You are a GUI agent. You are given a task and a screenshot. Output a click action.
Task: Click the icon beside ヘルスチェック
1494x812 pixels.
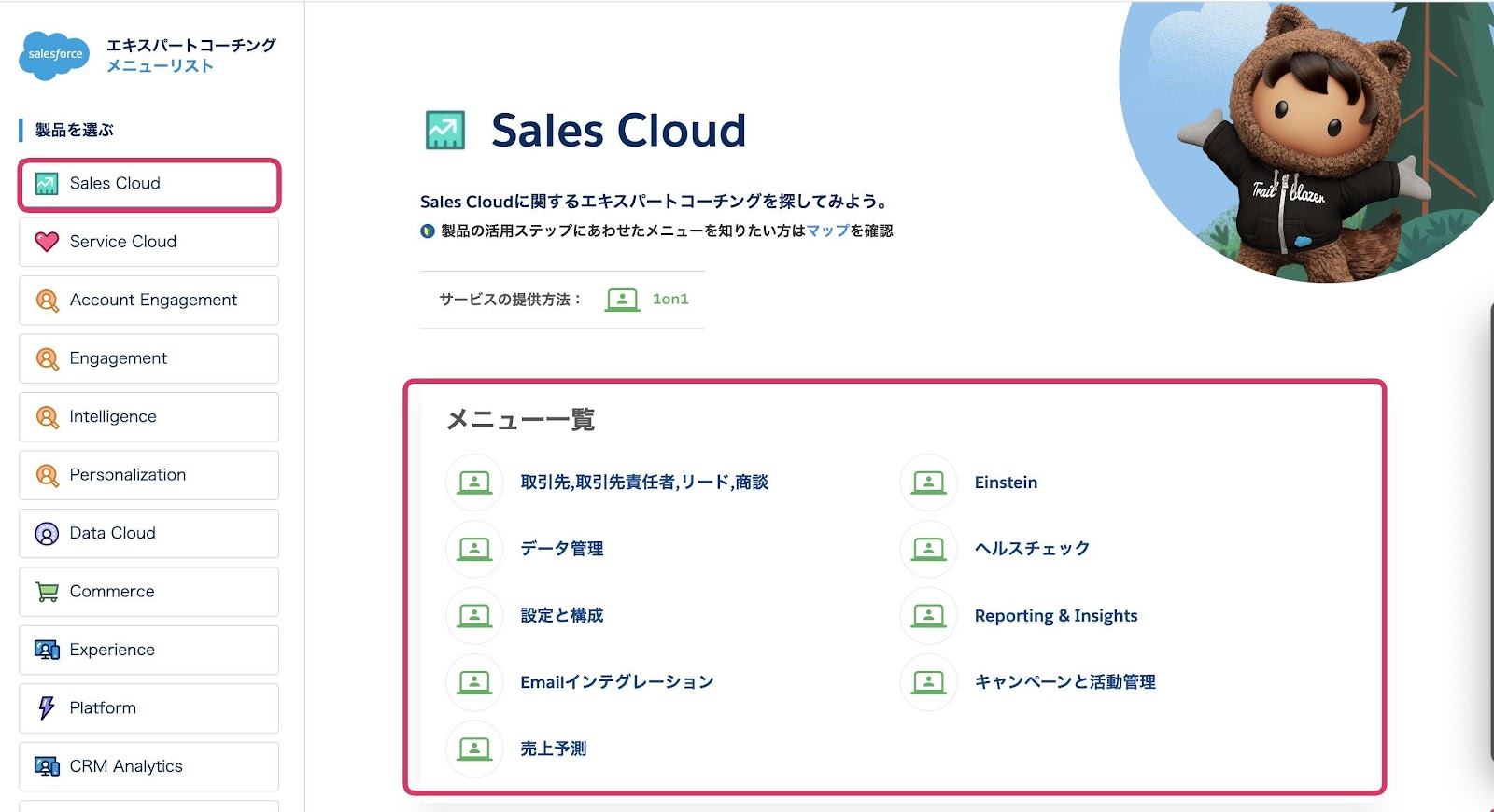click(928, 549)
